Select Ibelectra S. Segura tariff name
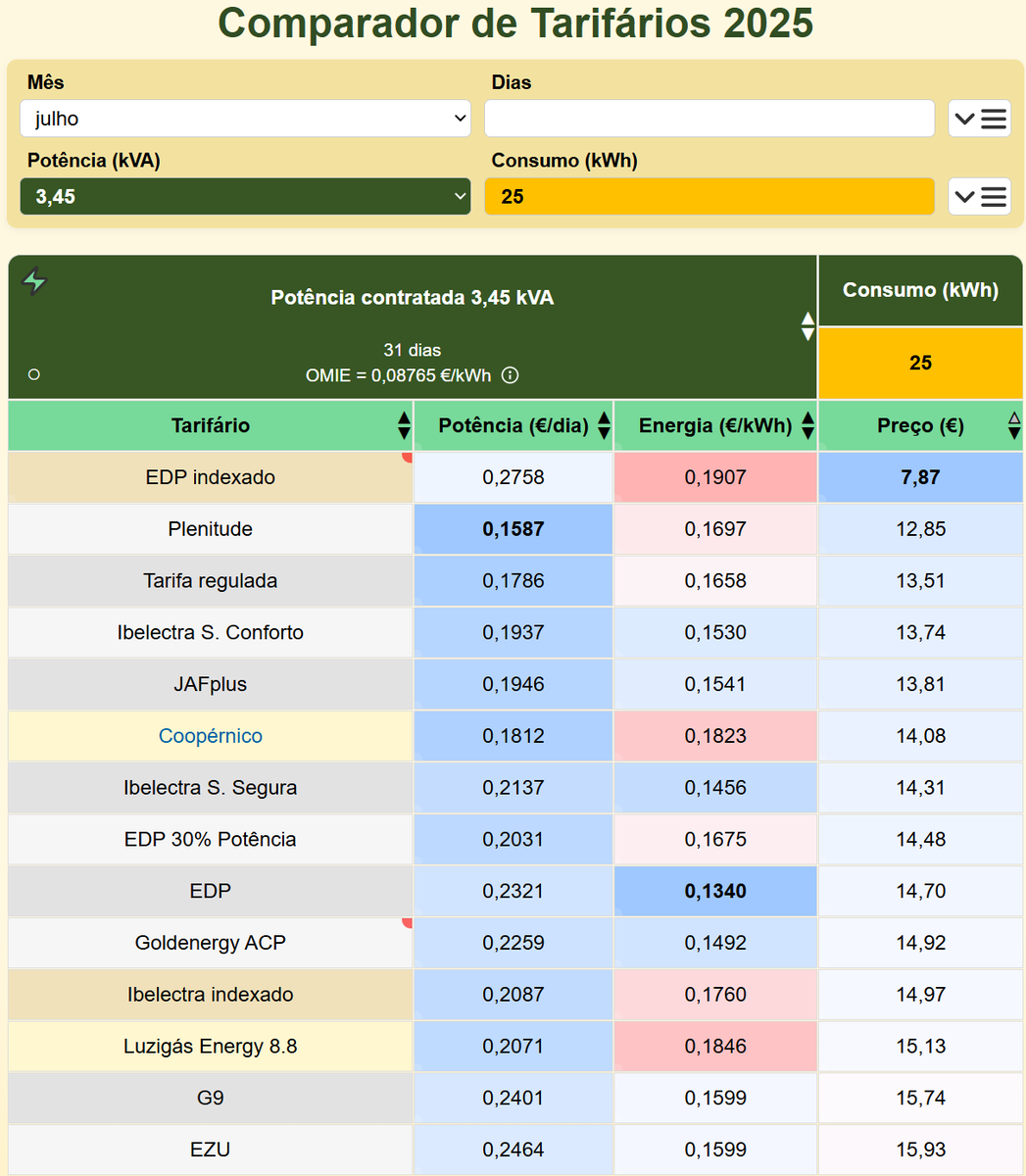1026x1176 pixels. point(211,788)
